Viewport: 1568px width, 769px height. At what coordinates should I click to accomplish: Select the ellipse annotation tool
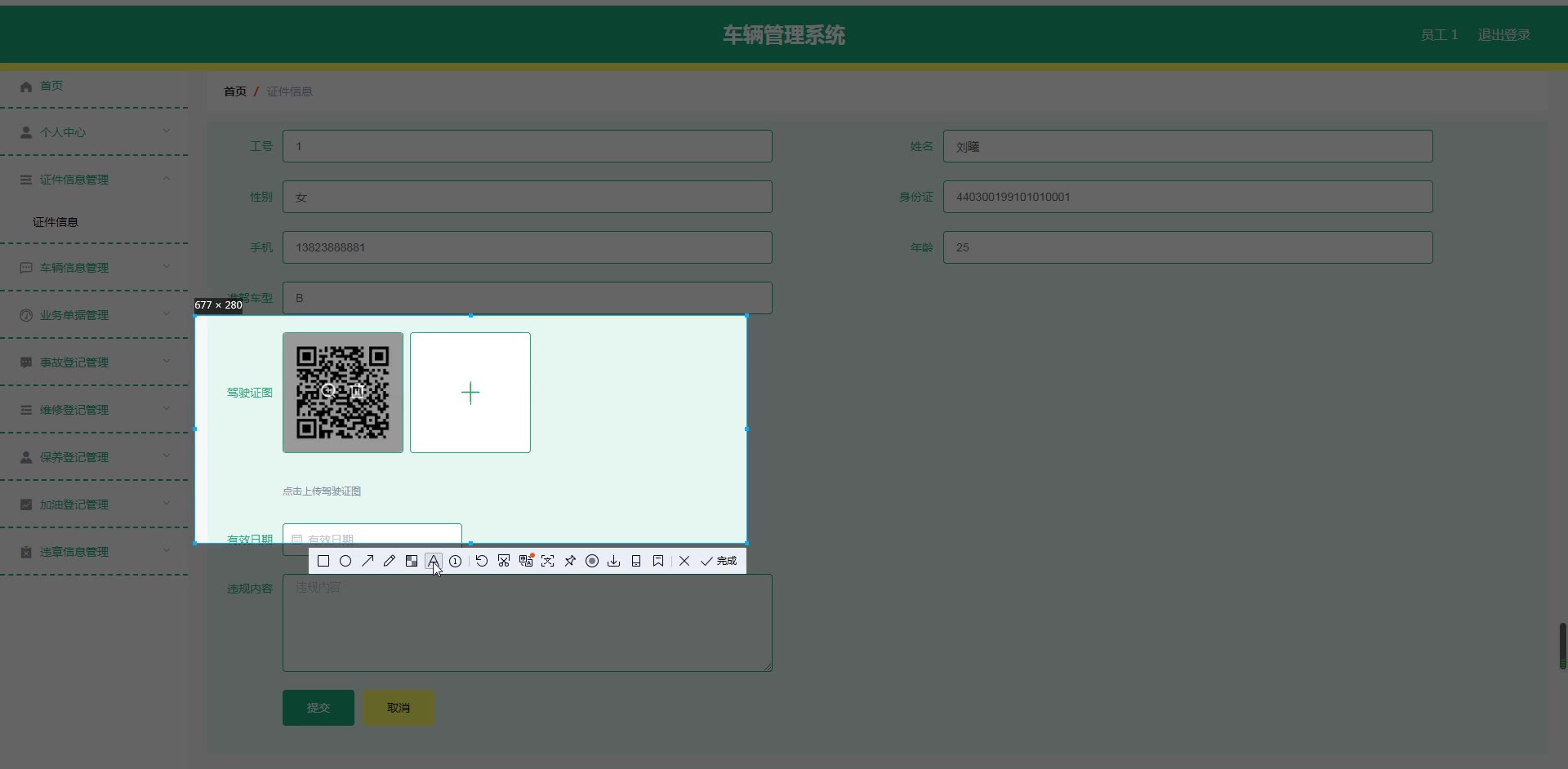345,561
